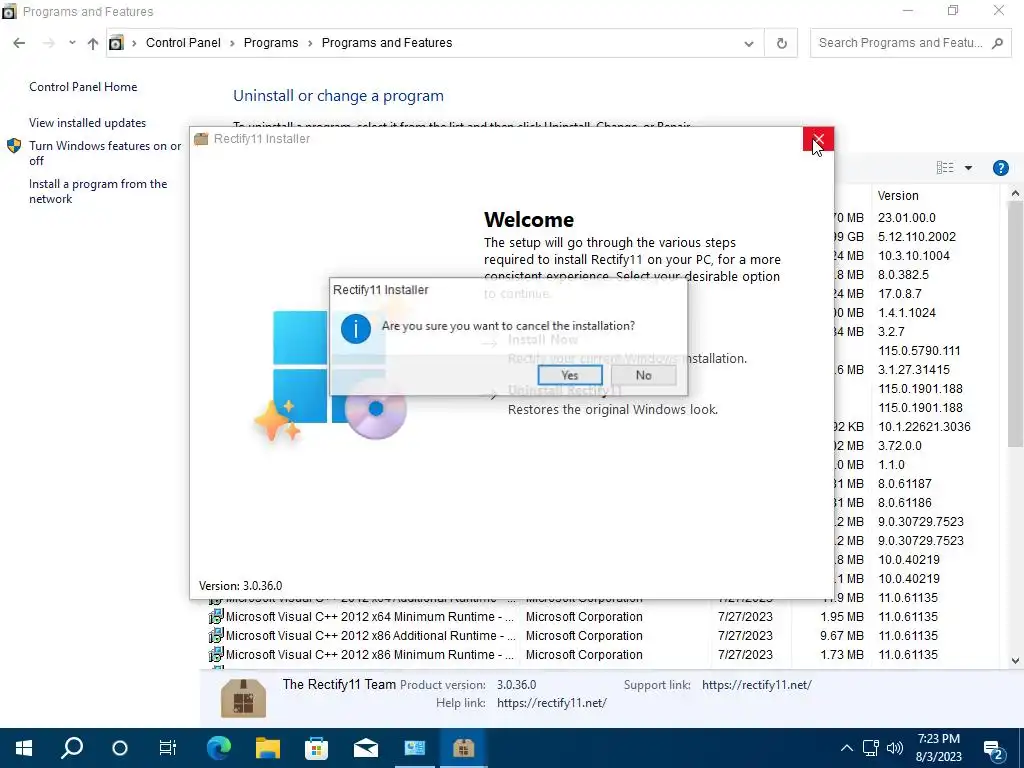Open the view options dropdown arrow
The image size is (1024, 768).
(968, 168)
